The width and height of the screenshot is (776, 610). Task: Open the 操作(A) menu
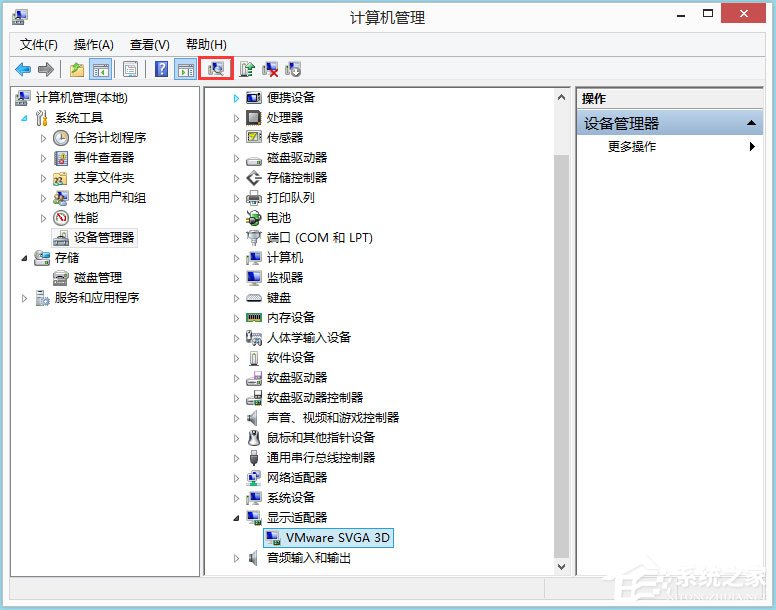(93, 45)
